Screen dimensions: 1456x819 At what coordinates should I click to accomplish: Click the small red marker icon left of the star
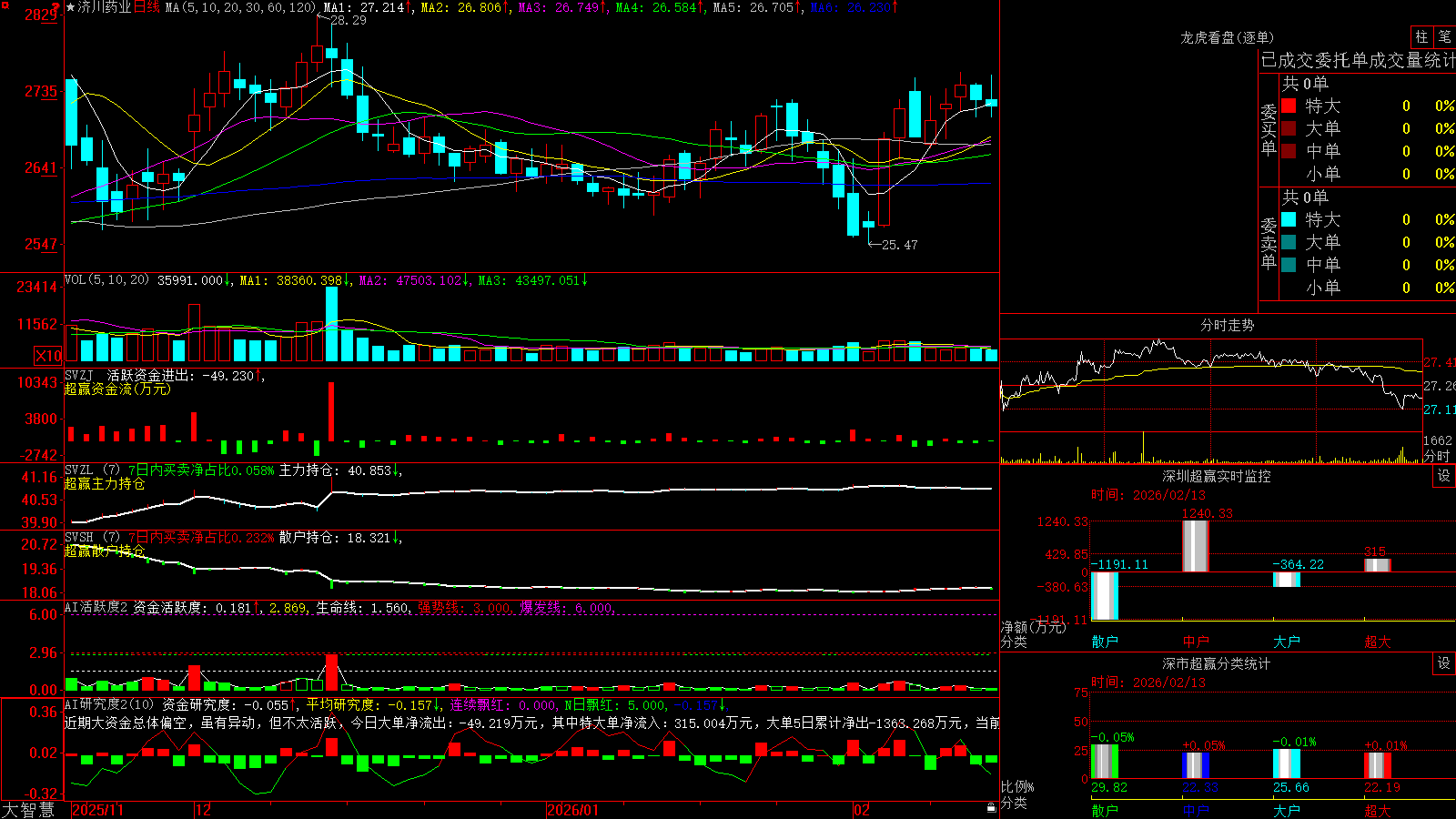(56, 6)
